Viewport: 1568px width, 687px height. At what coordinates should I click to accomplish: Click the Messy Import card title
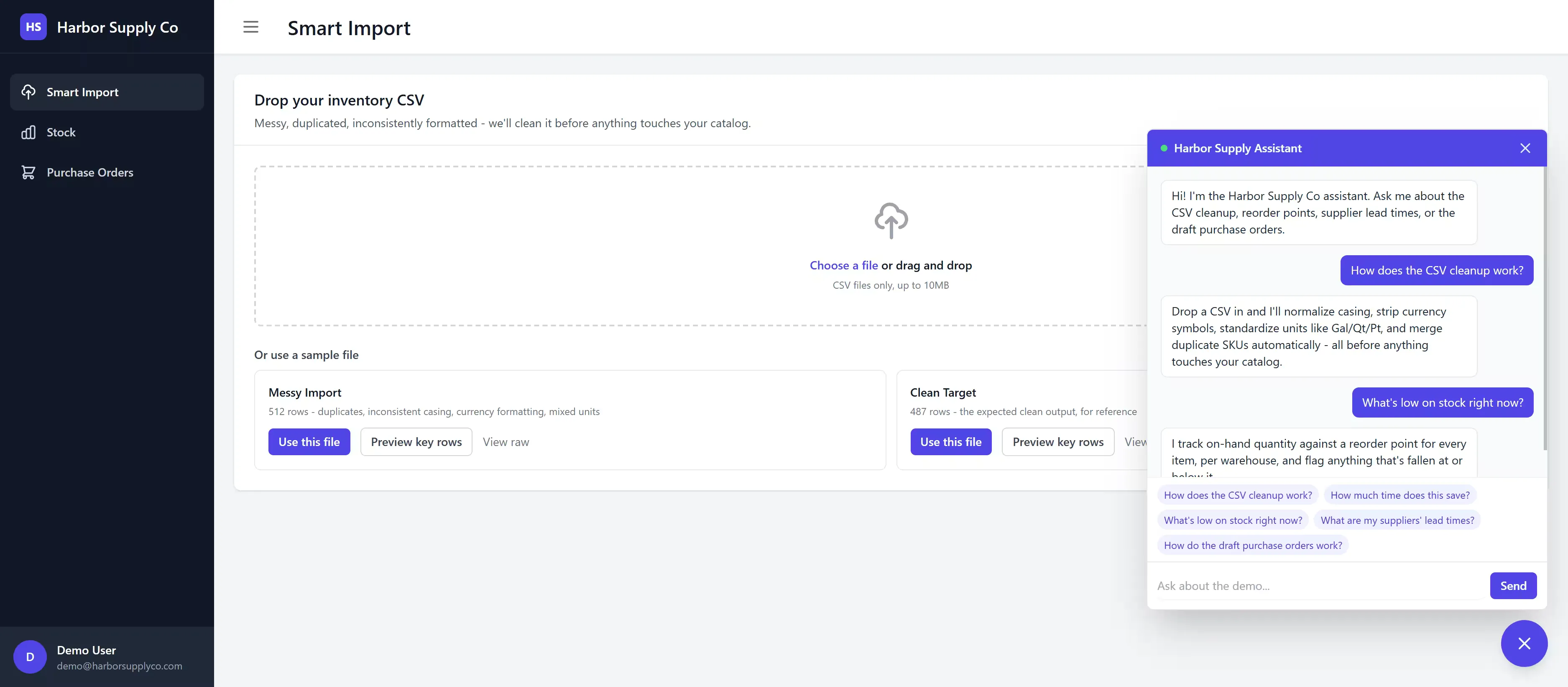(304, 392)
